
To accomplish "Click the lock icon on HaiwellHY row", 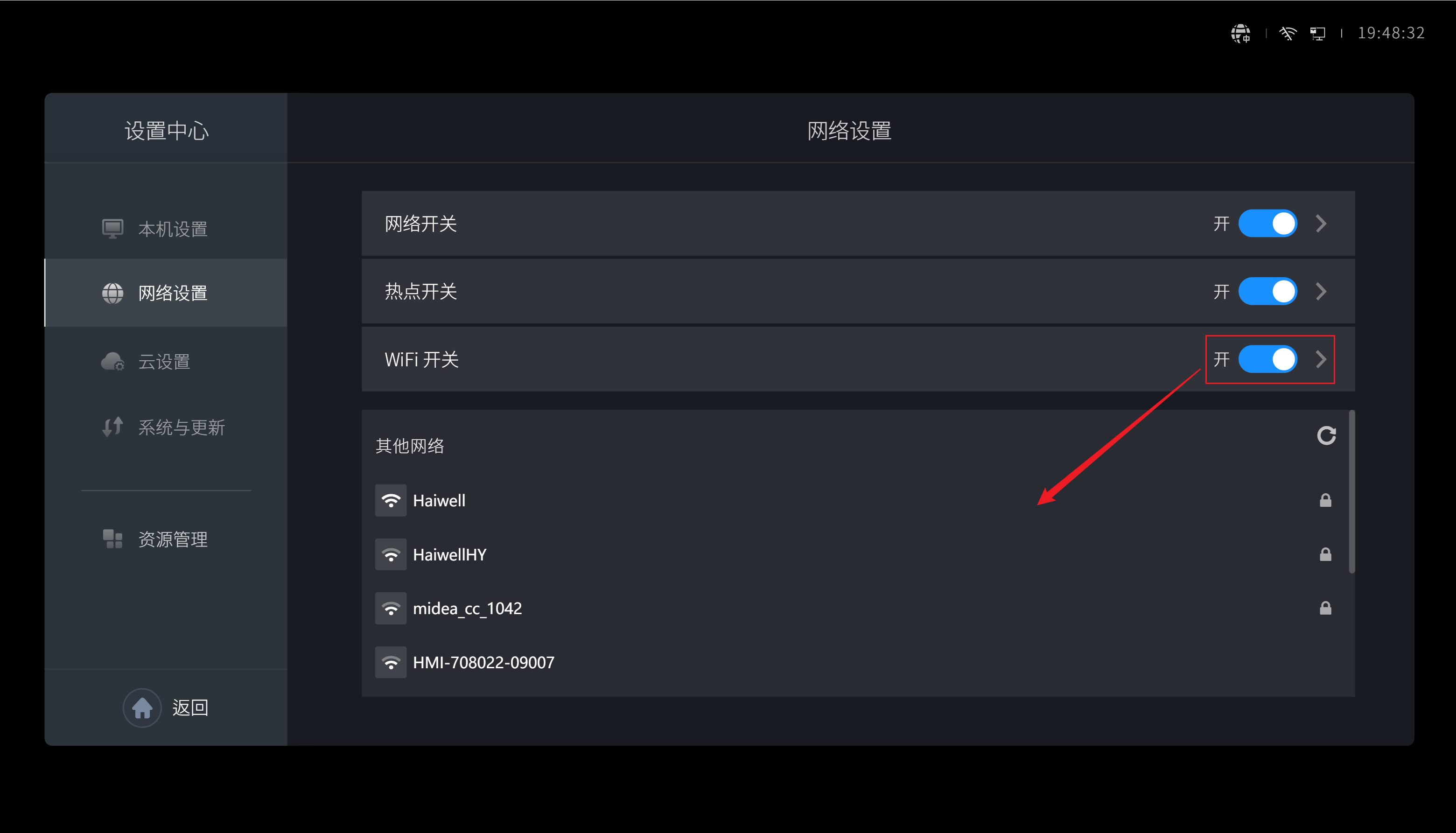I will point(1325,554).
